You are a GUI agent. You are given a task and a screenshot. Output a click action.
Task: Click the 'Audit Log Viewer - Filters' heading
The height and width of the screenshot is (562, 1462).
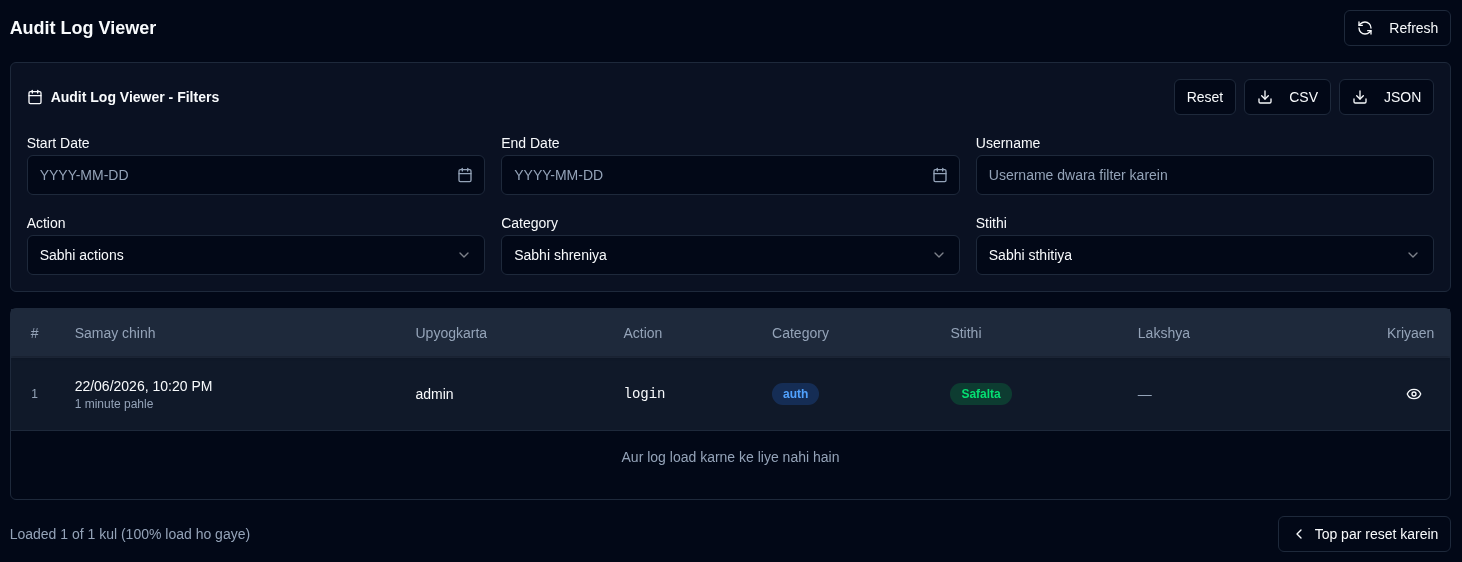tap(135, 97)
